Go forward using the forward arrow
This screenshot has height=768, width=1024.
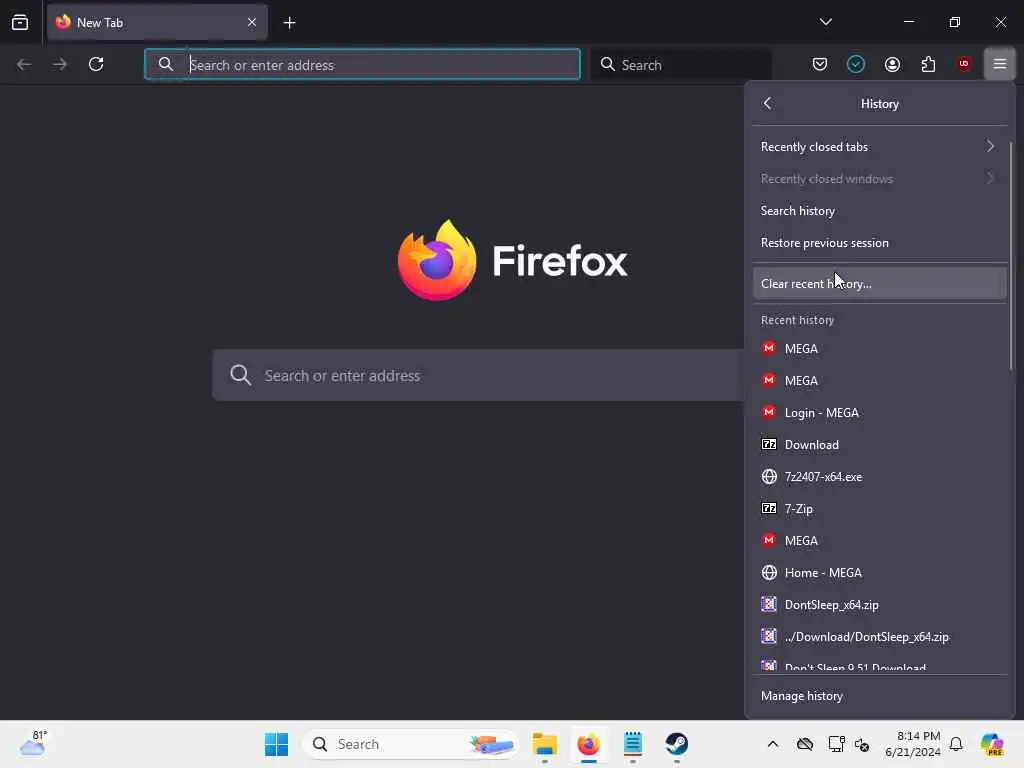(60, 64)
